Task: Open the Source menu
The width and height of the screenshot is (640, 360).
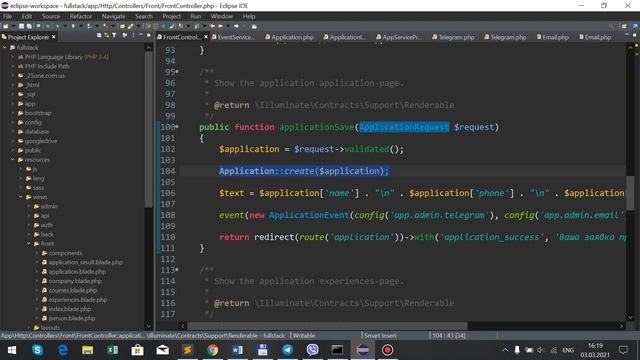Action: pos(51,16)
